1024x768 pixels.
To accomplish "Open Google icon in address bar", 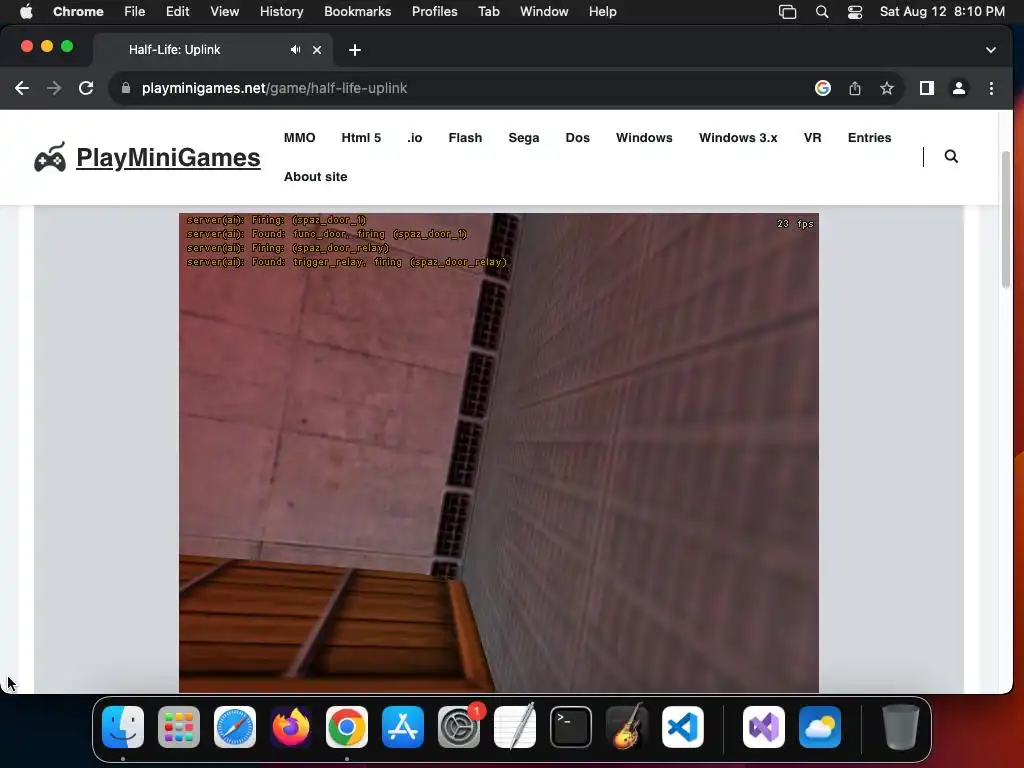I will click(x=823, y=88).
